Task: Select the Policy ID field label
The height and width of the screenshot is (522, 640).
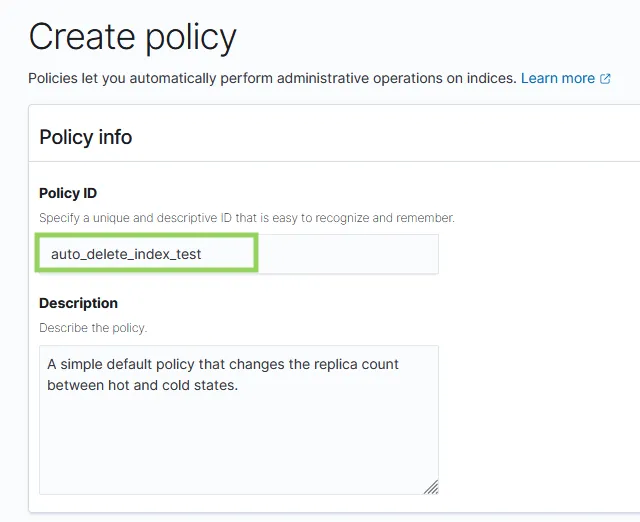Action: pos(68,193)
